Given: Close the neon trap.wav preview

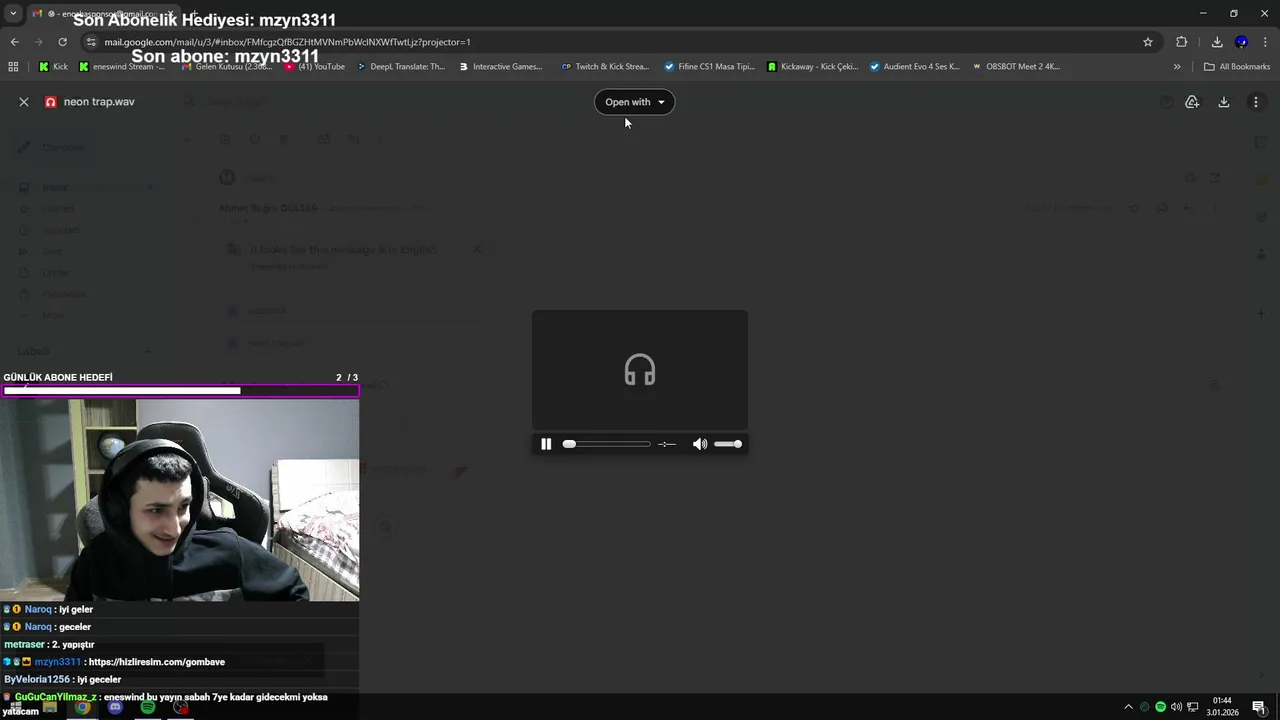Looking at the screenshot, I should (x=24, y=102).
